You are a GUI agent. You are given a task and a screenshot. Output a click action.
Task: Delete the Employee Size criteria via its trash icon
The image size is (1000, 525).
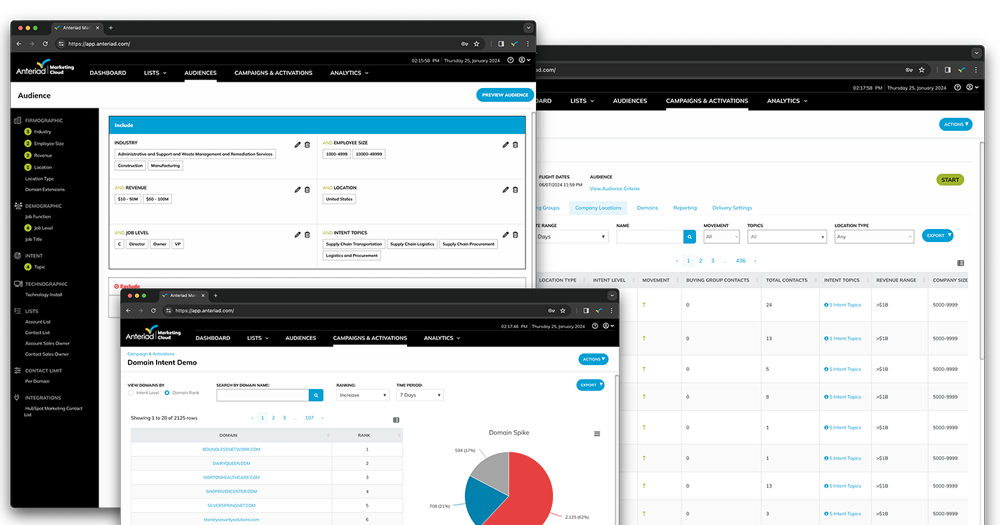click(515, 145)
